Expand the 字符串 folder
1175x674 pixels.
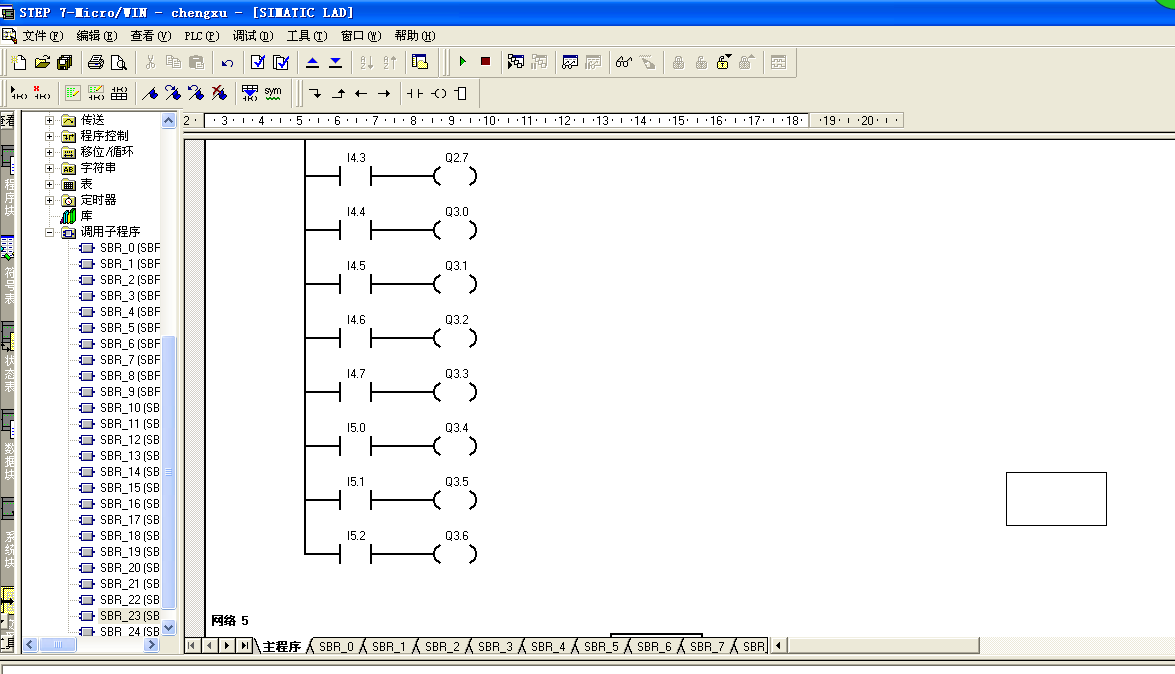coord(49,169)
